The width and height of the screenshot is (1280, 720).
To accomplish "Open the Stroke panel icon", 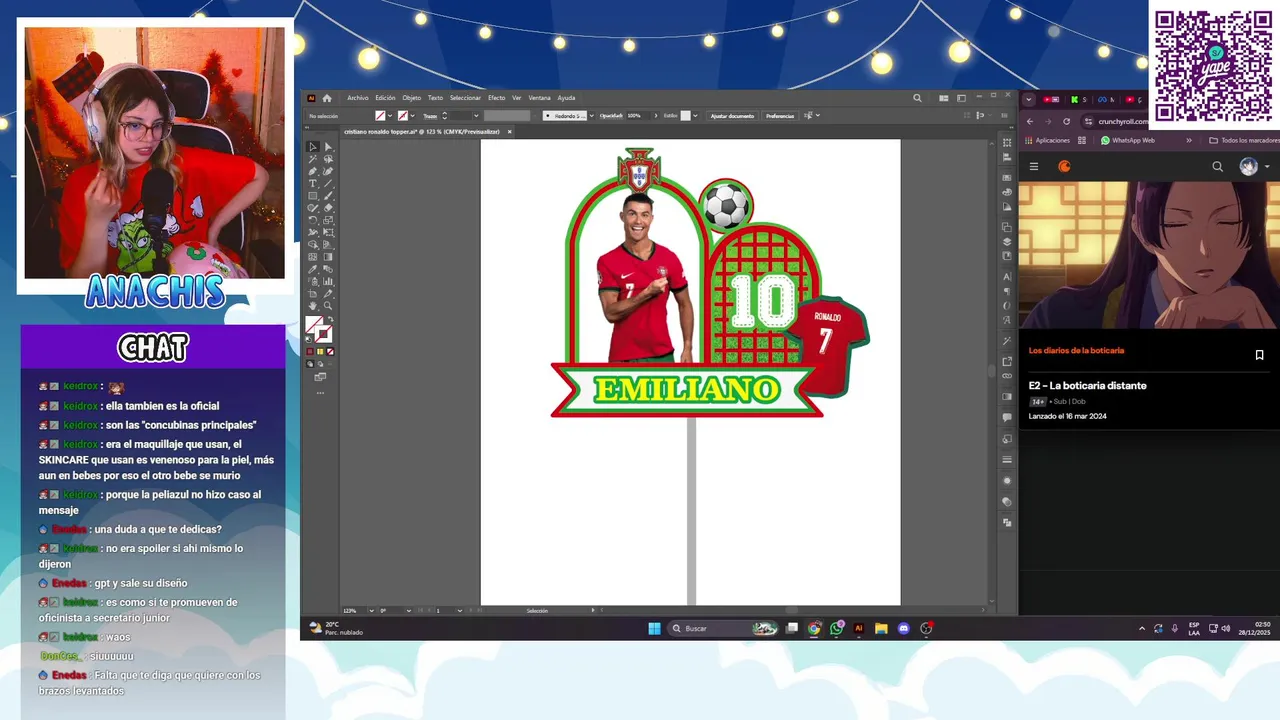I will (1007, 458).
